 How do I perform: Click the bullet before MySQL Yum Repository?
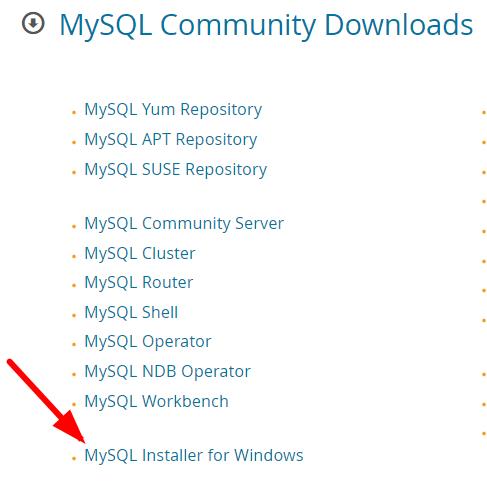point(74,113)
